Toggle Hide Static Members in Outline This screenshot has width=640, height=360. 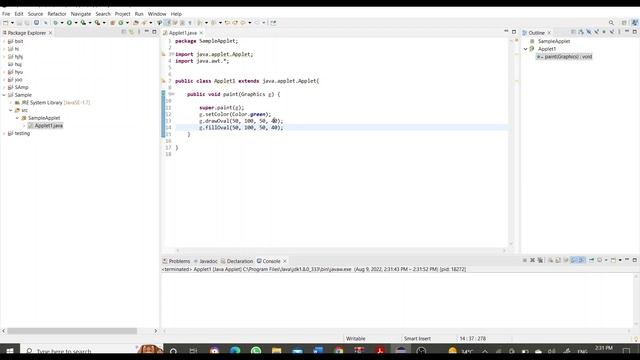tap(596, 32)
